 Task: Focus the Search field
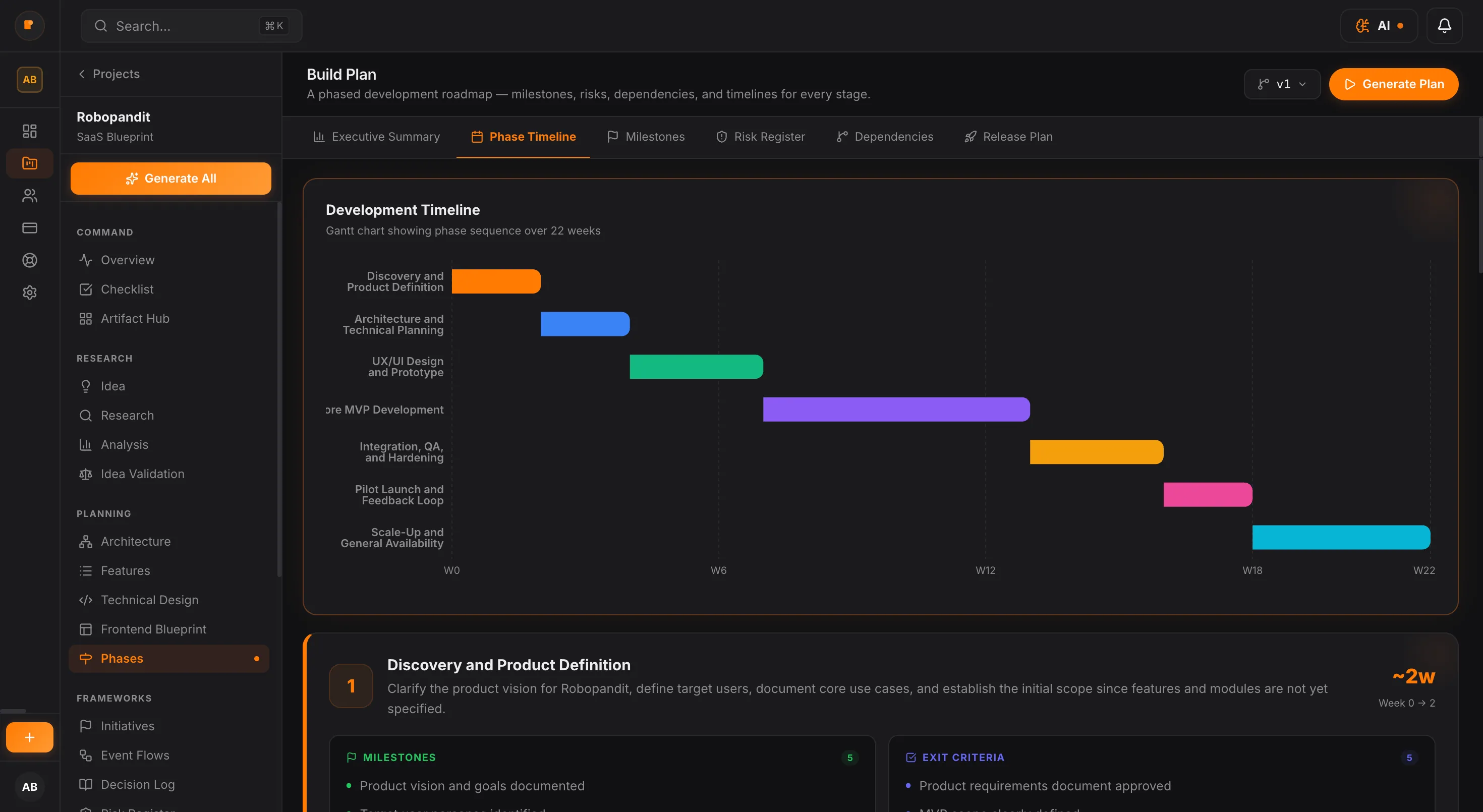191,26
